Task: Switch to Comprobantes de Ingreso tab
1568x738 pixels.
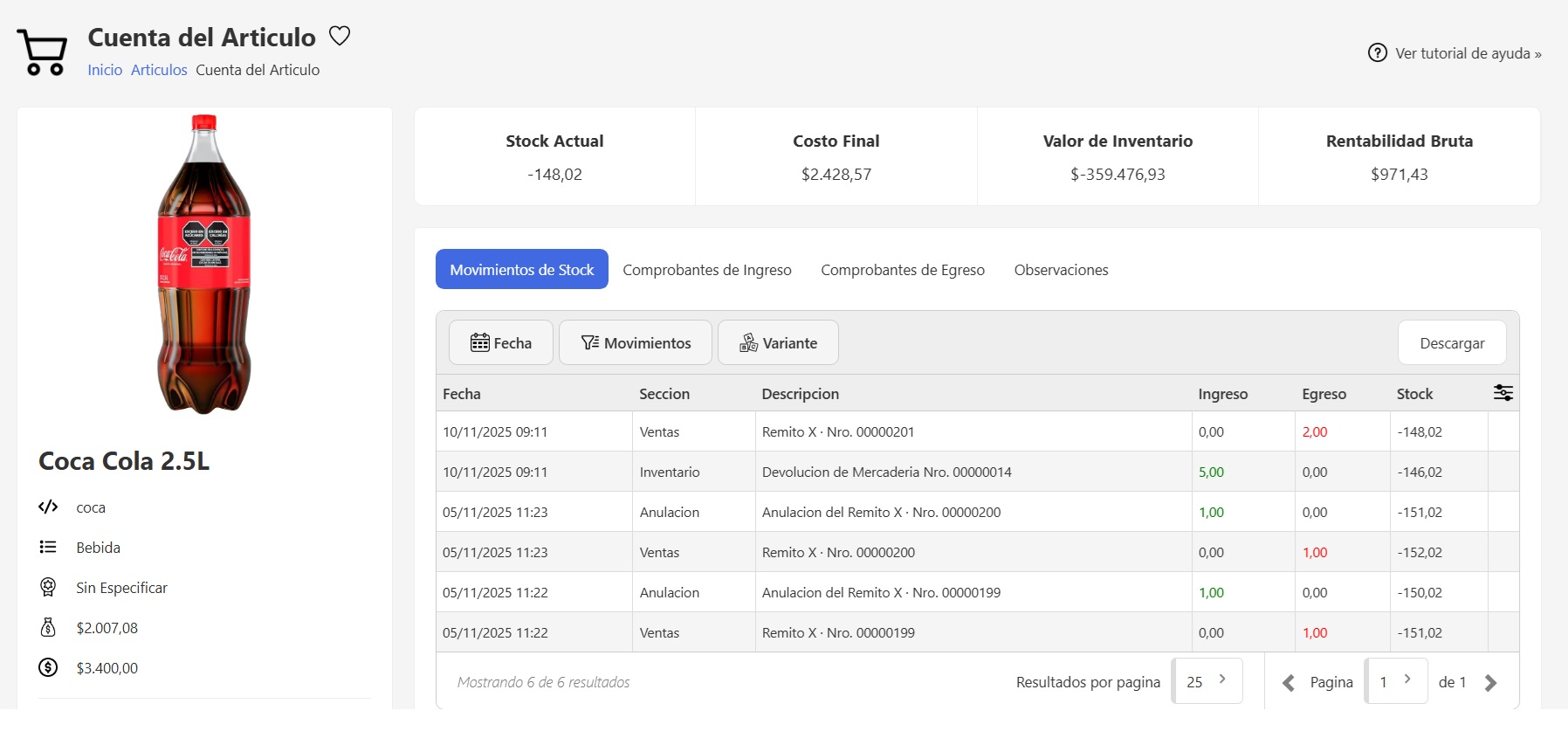Action: point(706,270)
